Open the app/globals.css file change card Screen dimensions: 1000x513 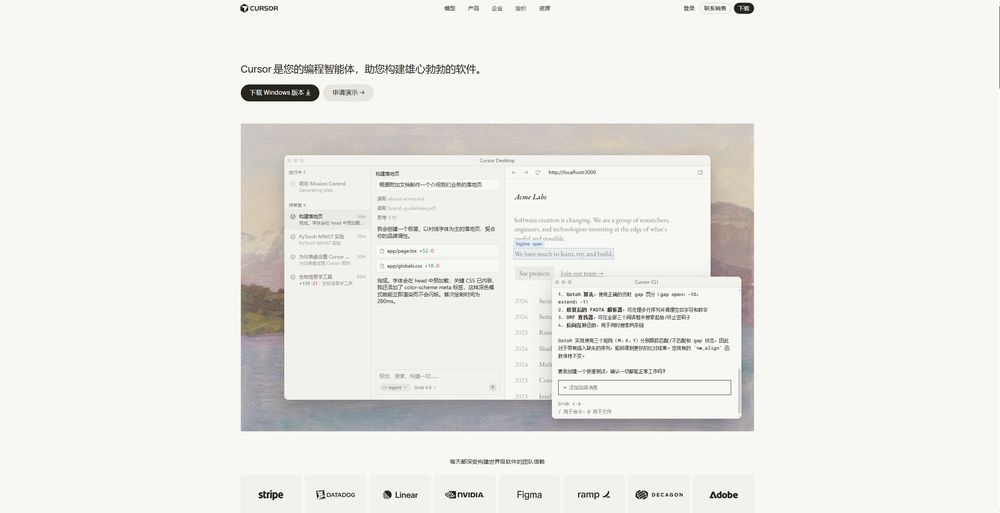[x=438, y=265]
